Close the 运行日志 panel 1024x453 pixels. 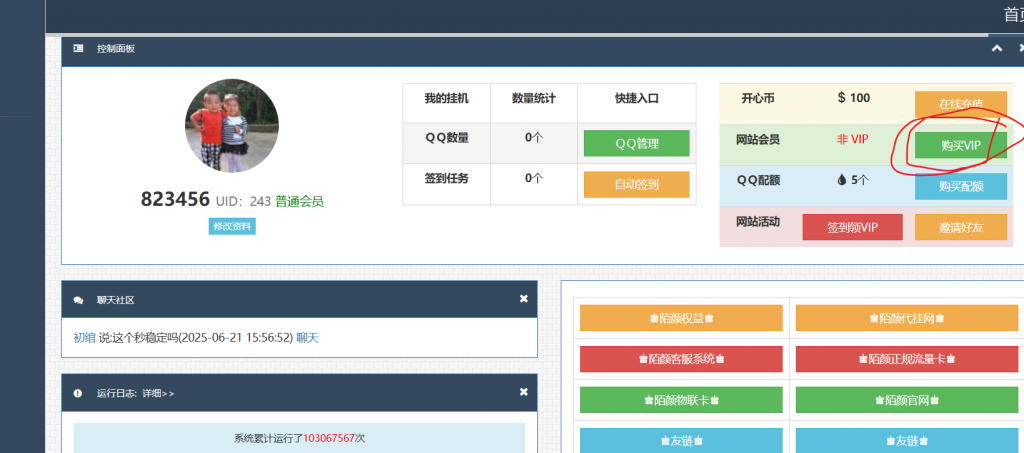coord(523,392)
